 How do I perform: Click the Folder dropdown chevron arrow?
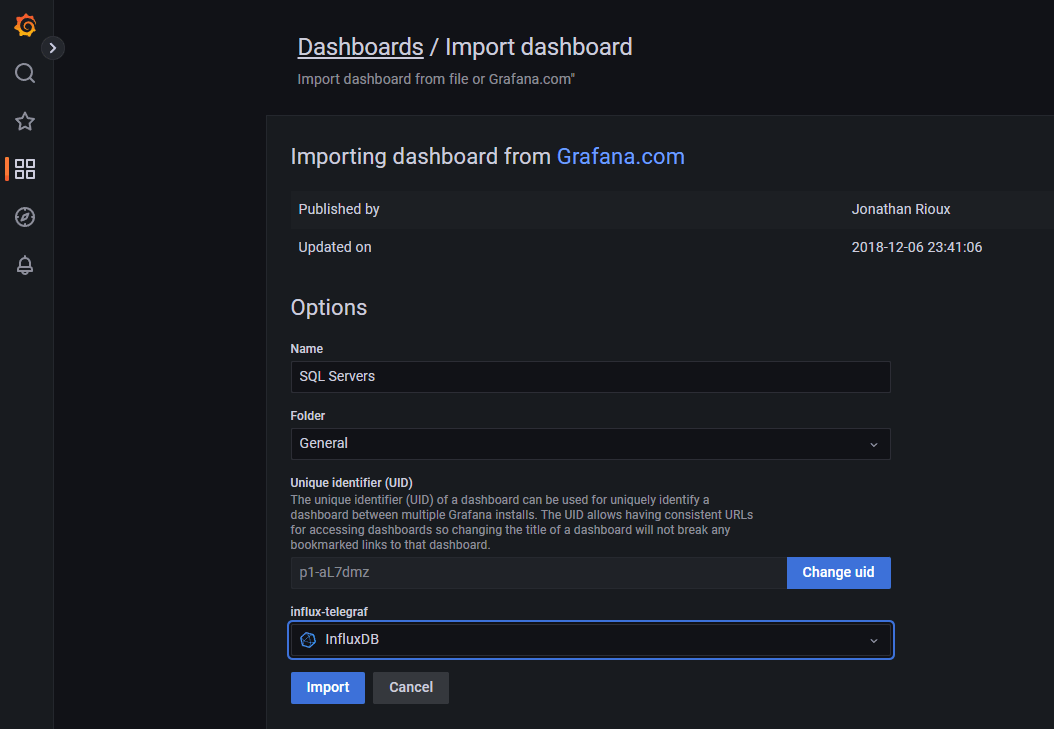[873, 444]
